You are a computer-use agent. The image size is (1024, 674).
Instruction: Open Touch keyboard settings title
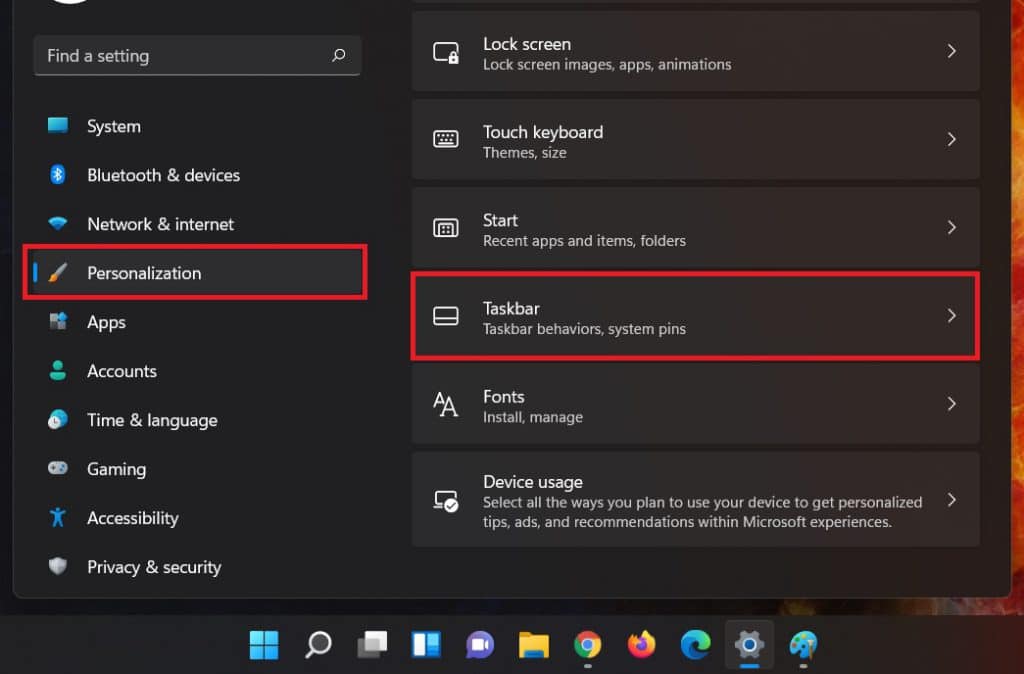tap(543, 132)
